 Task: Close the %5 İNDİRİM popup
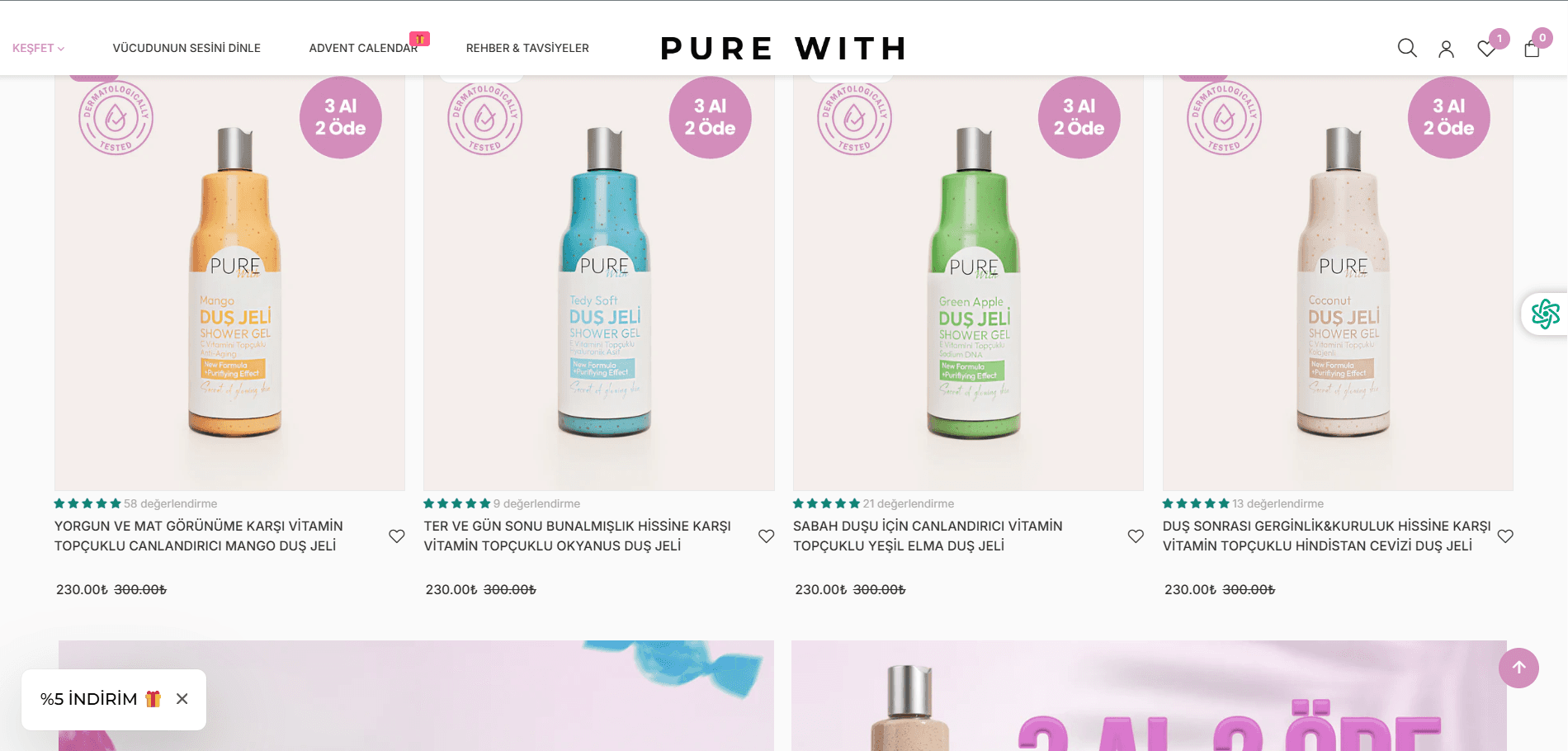(182, 699)
